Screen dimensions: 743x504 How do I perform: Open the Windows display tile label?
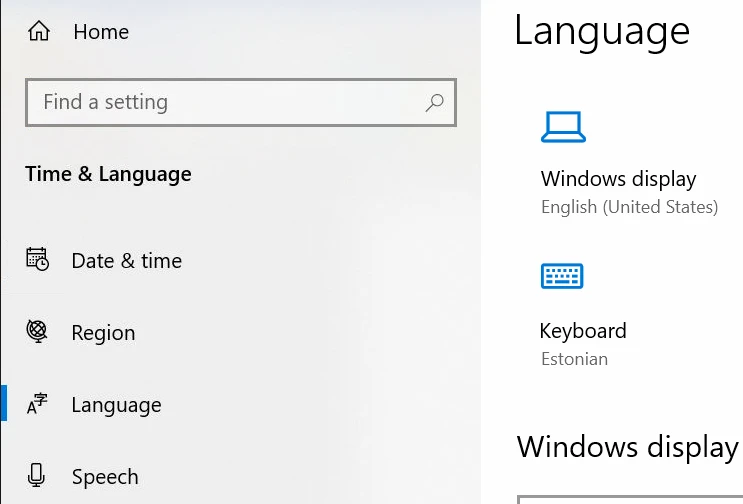[x=618, y=179]
